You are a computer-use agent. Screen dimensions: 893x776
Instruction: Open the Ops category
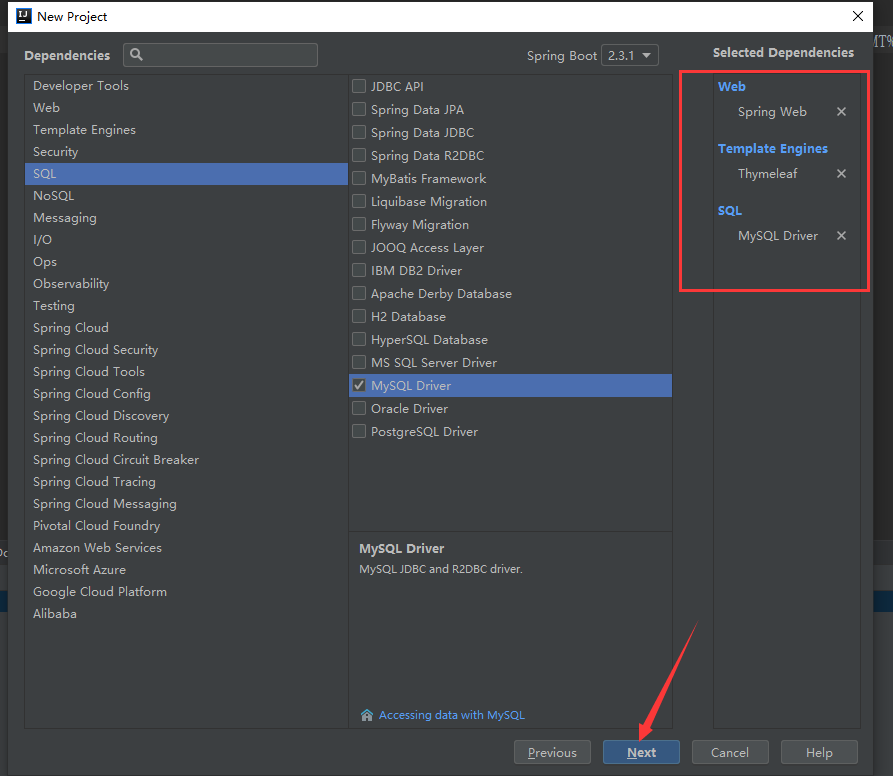[186, 262]
